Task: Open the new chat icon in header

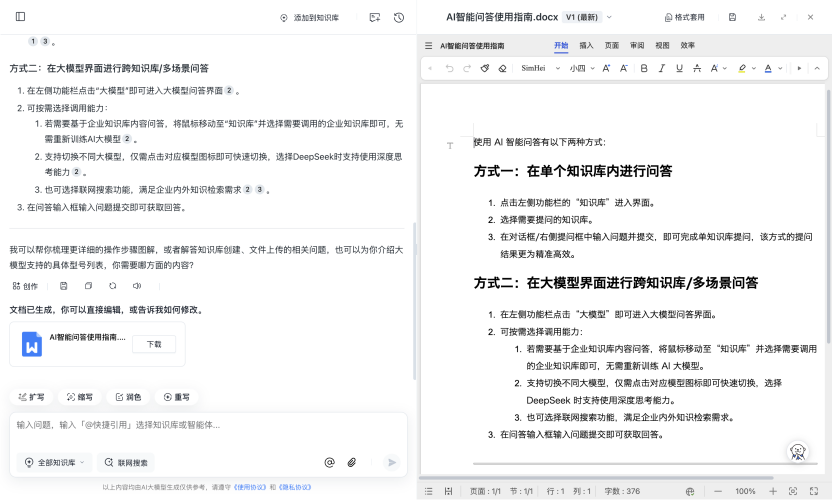Action: [x=375, y=18]
